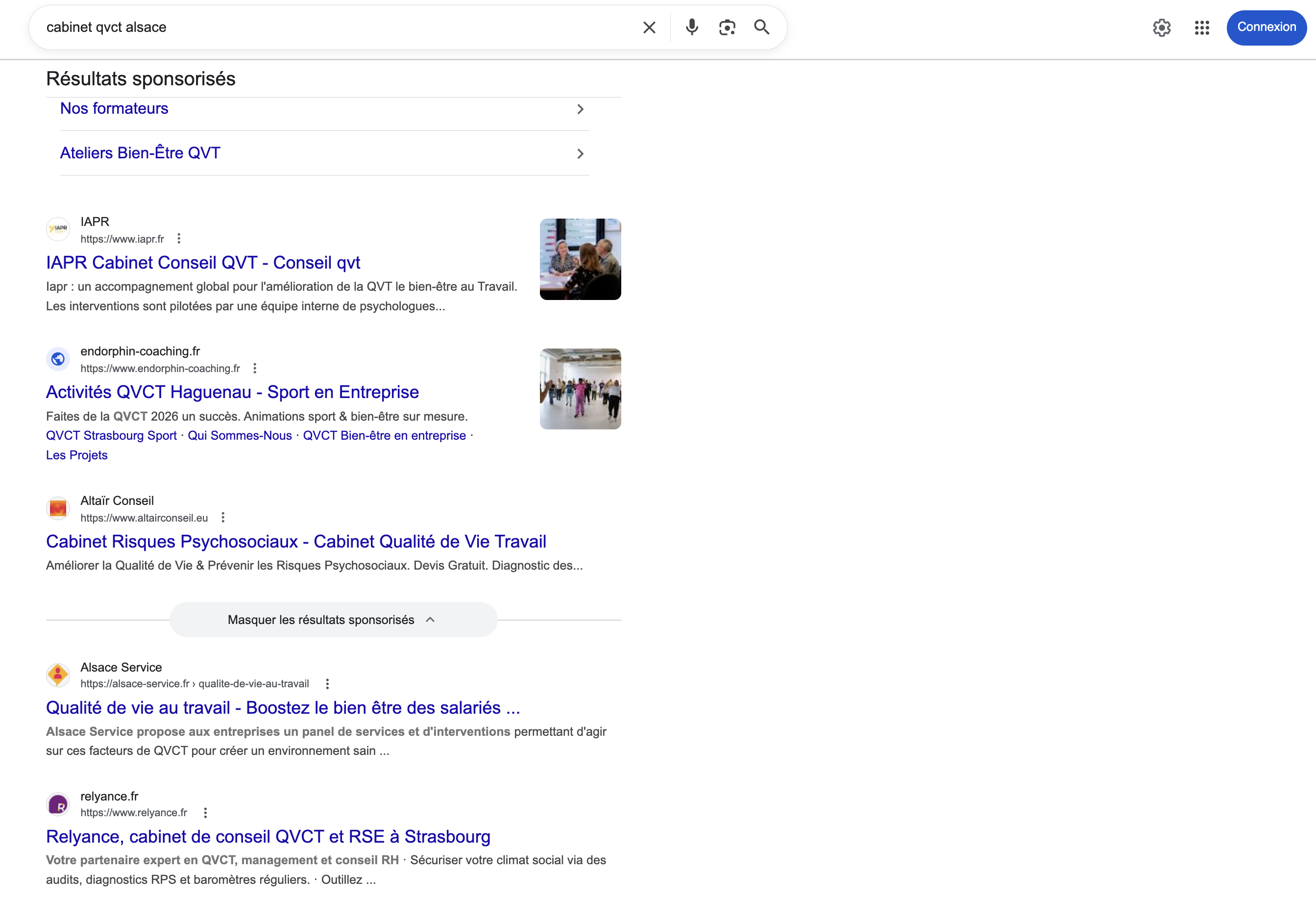Follow the 'QVCT Strasbourg Sport' sitelink
Screen dimensions: 1316x900
(x=111, y=436)
